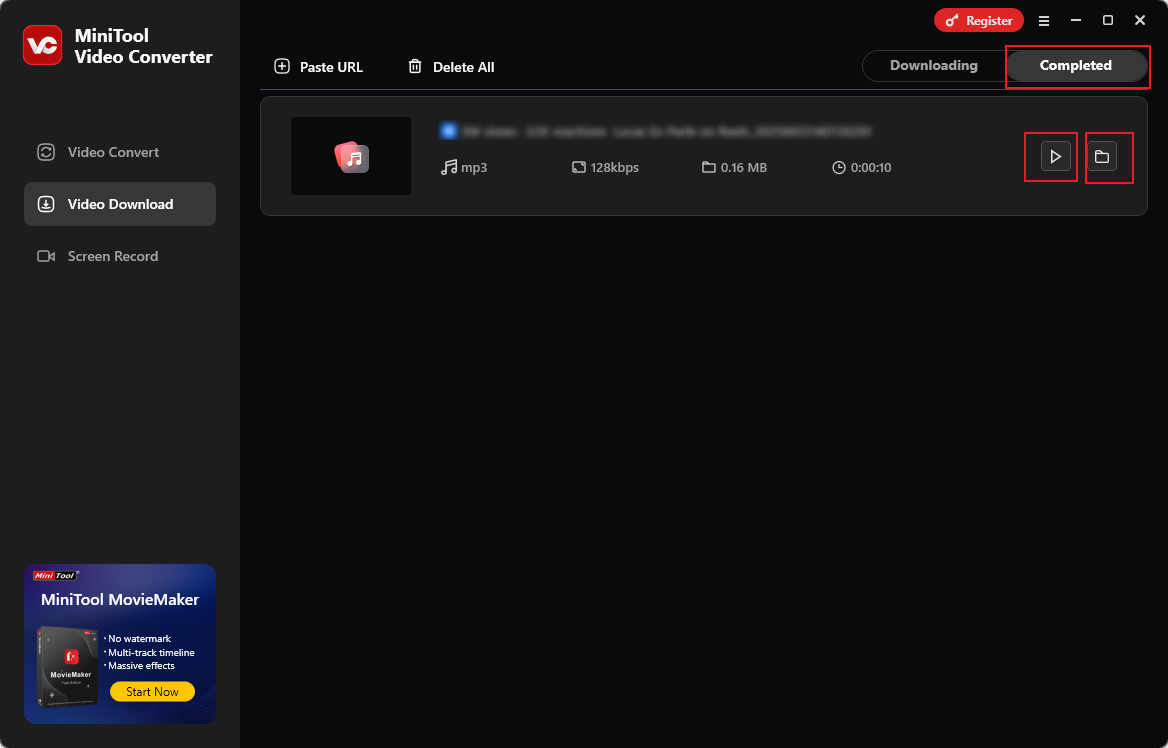Viewport: 1168px width, 748px height.
Task: Click the 'No watermark' text in ad
Action: click(137, 638)
